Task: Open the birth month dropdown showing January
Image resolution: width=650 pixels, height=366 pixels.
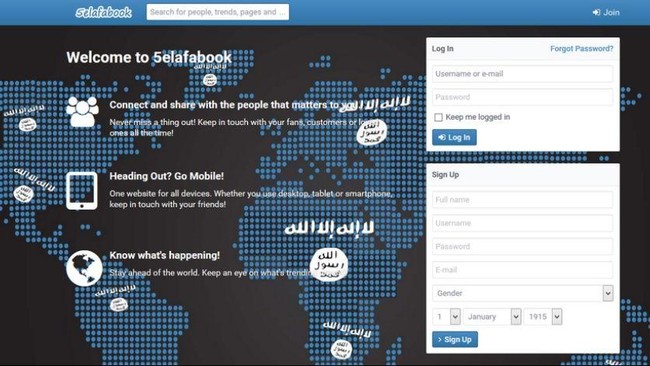Action: 492,317
